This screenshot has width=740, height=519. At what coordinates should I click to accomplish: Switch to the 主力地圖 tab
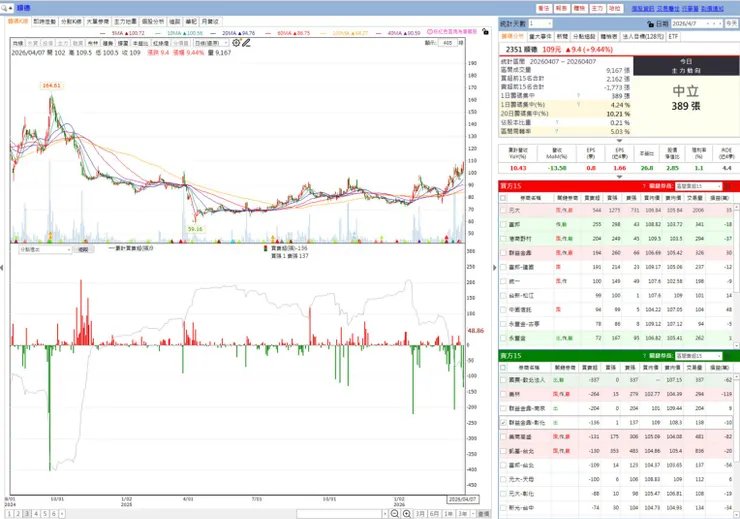tap(126, 22)
